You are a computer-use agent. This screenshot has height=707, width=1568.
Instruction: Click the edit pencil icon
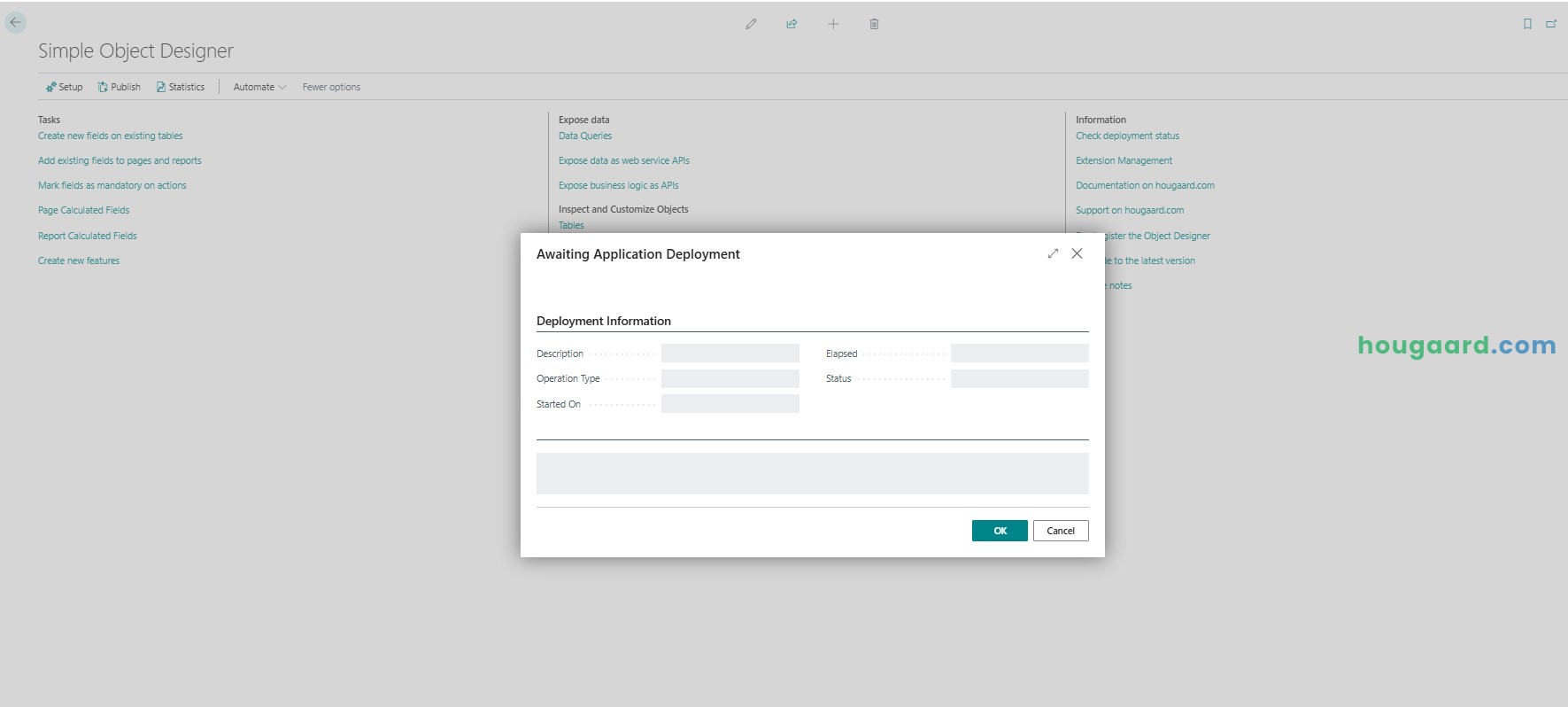click(751, 24)
